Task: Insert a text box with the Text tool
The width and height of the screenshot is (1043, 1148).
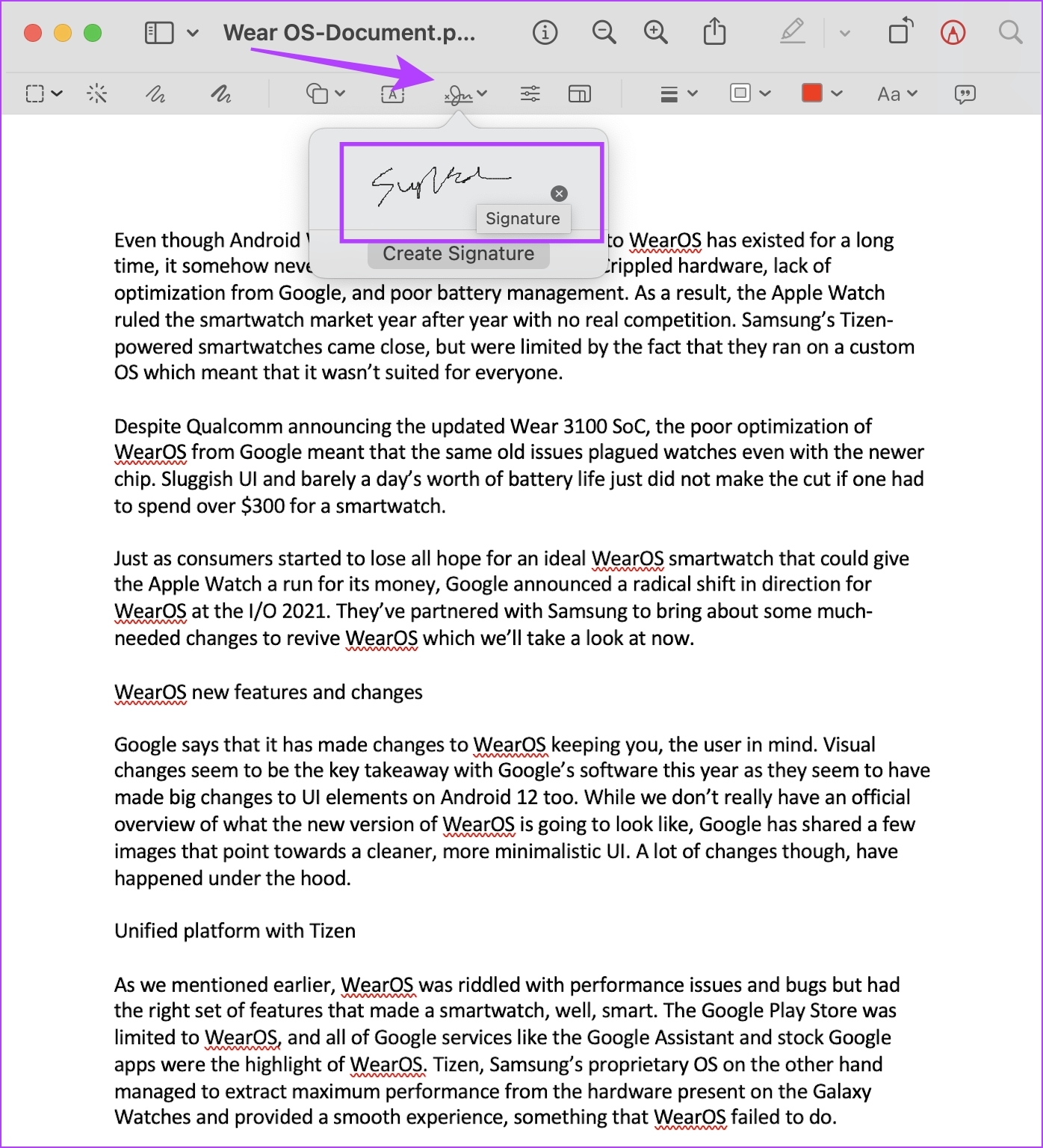Action: click(392, 93)
